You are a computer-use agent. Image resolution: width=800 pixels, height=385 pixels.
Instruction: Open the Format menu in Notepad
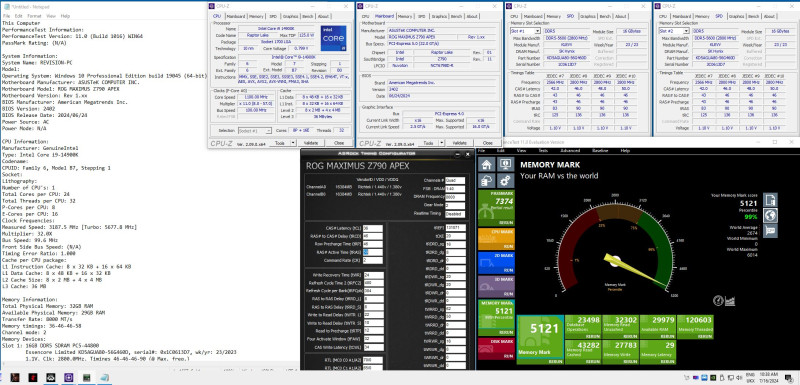[x=34, y=16]
